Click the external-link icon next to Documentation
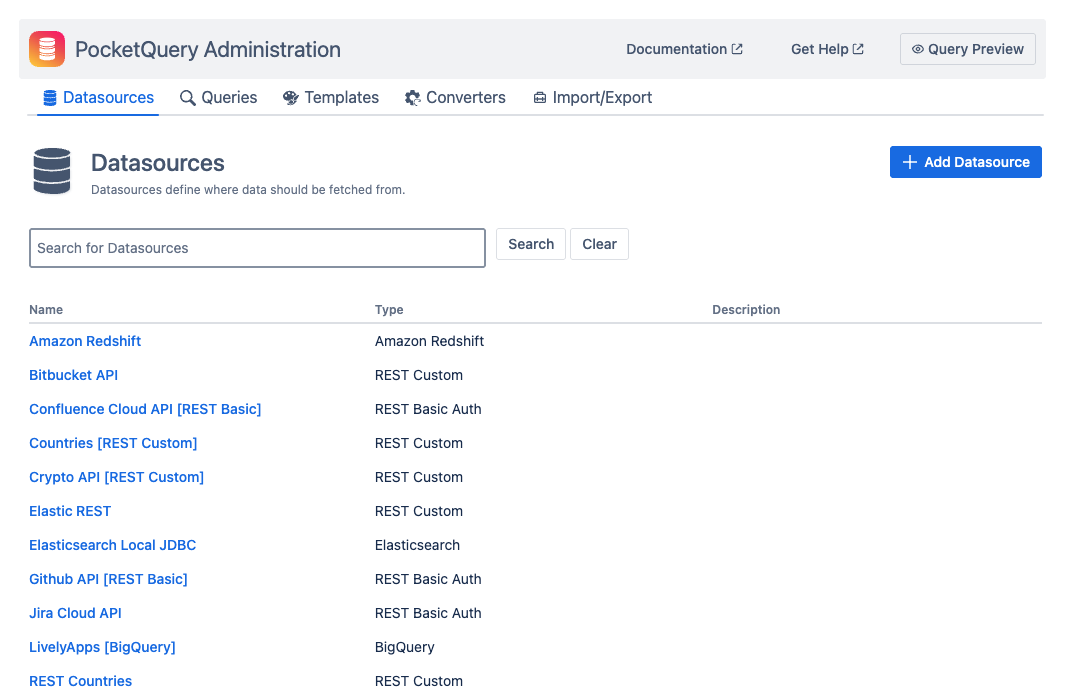The width and height of the screenshot is (1072, 696). click(x=737, y=47)
